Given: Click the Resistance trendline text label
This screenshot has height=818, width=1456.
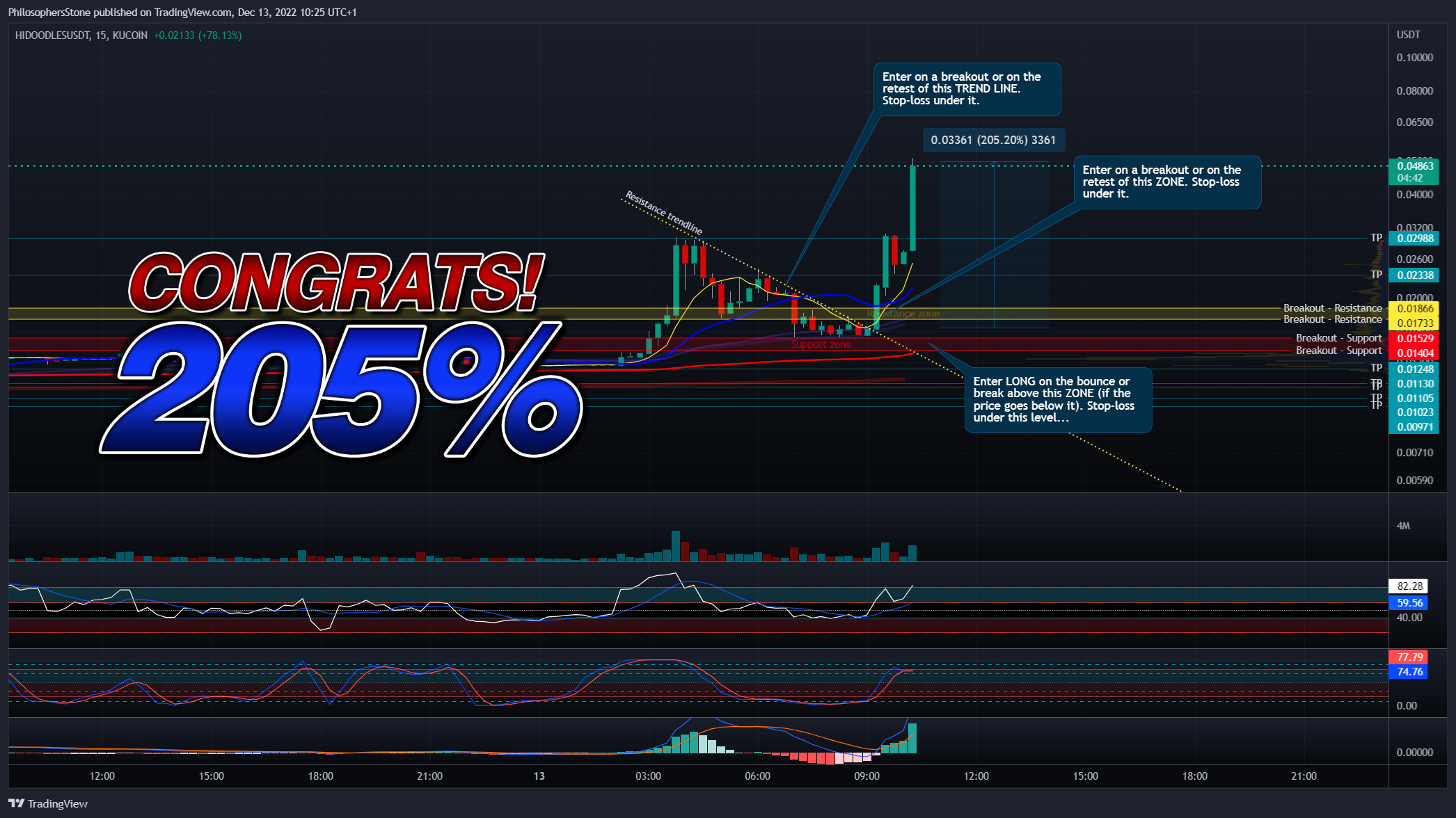Looking at the screenshot, I should point(663,213).
